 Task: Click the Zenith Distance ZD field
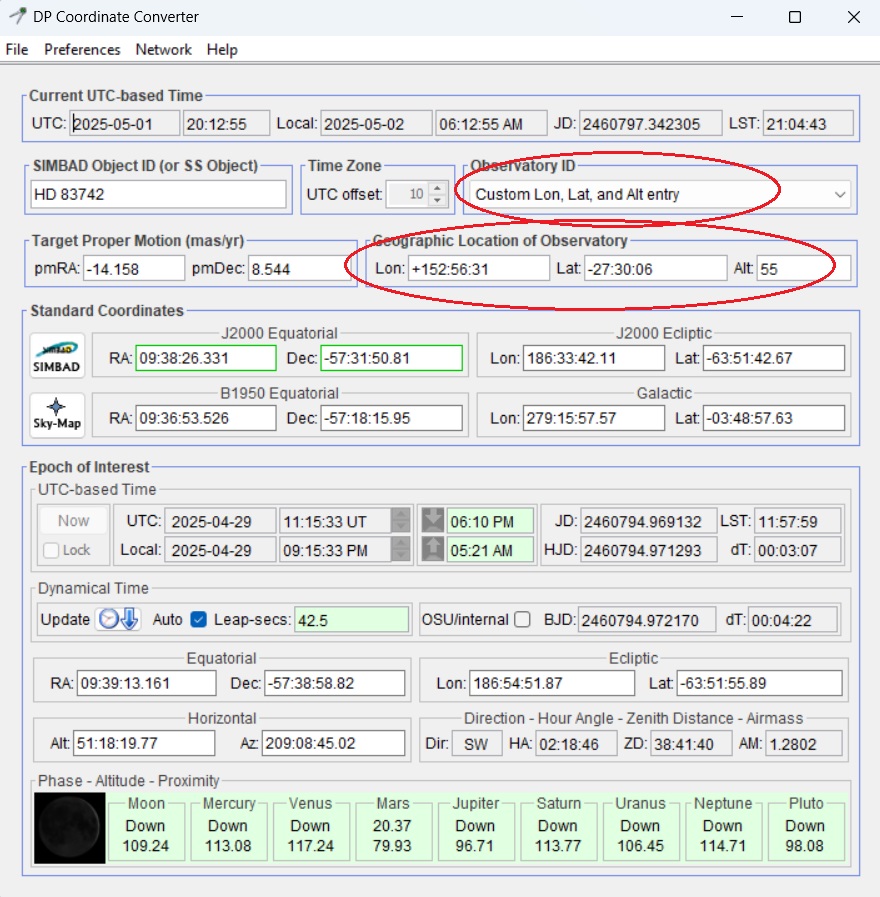pos(691,744)
